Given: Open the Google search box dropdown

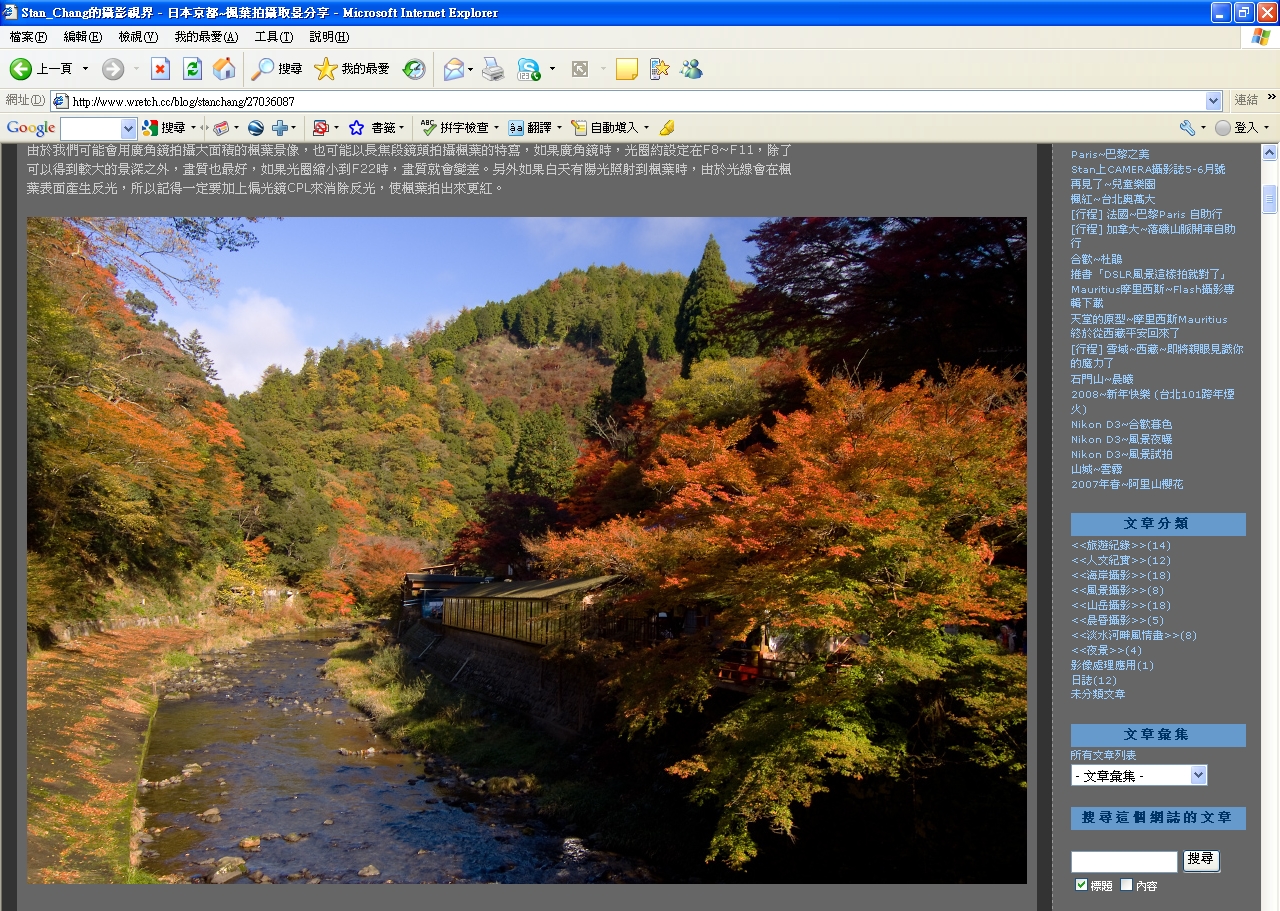Looking at the screenshot, I should click(x=128, y=128).
